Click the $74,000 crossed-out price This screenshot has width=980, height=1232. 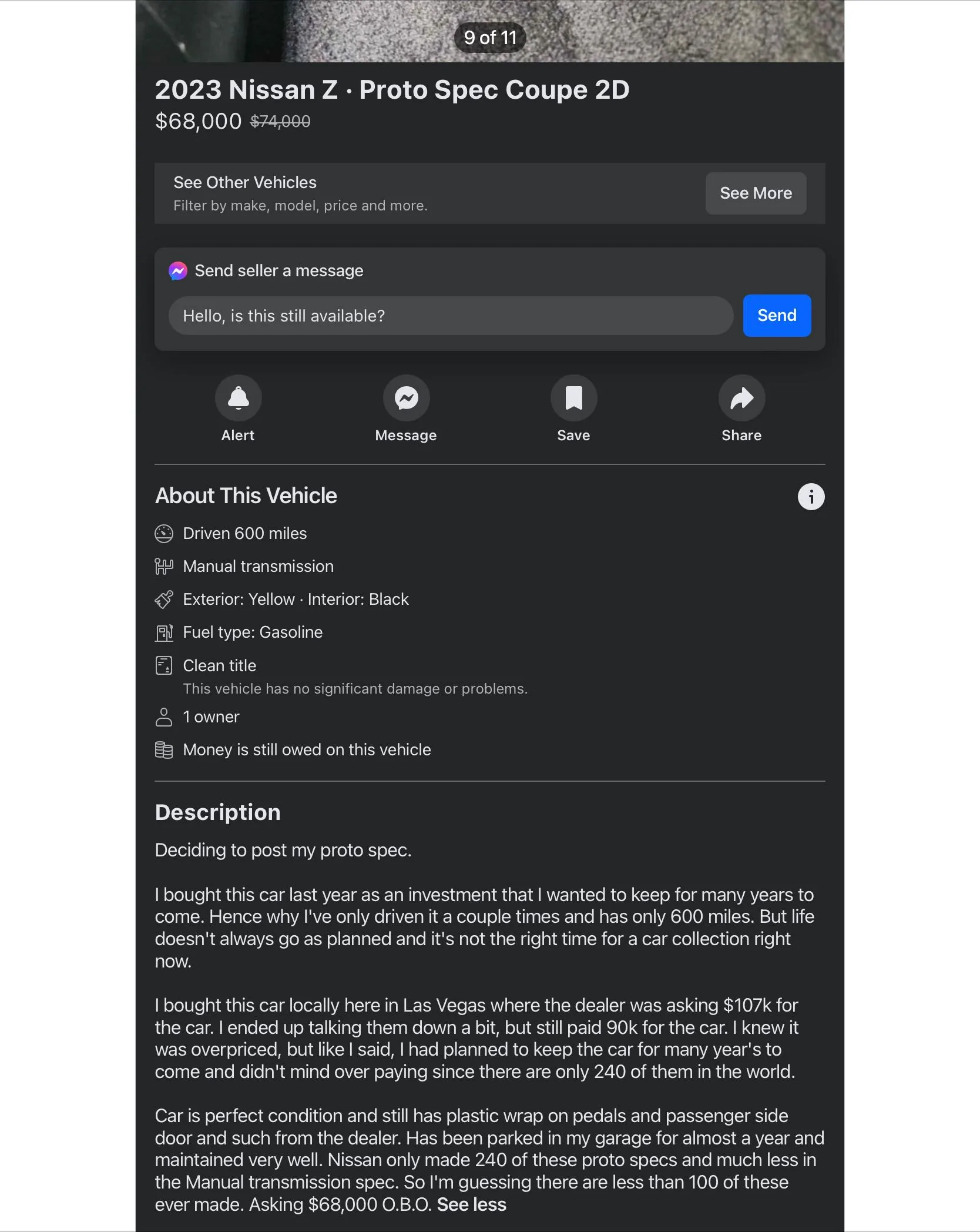280,121
